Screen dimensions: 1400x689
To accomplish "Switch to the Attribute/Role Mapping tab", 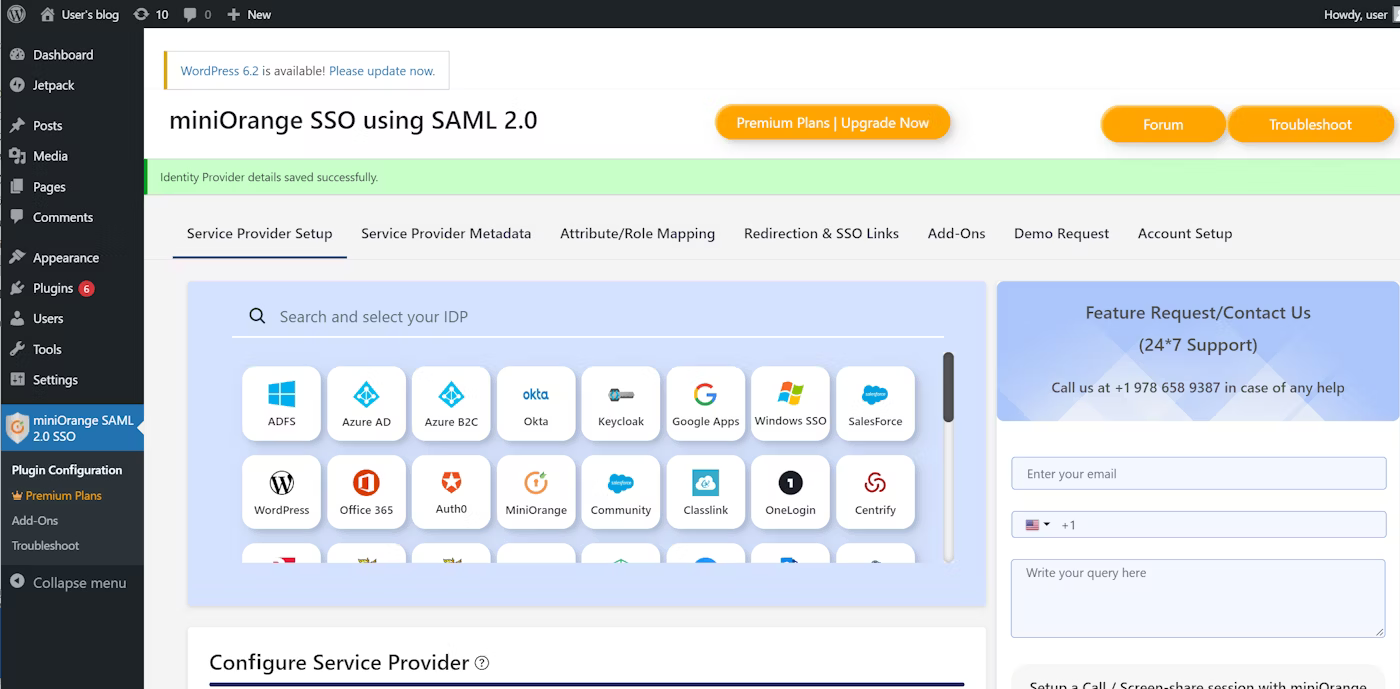I will [x=637, y=233].
